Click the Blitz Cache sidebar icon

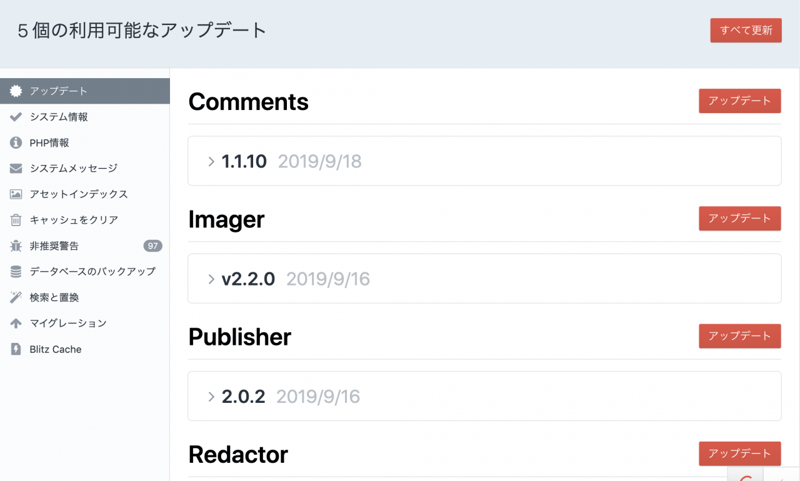point(16,350)
